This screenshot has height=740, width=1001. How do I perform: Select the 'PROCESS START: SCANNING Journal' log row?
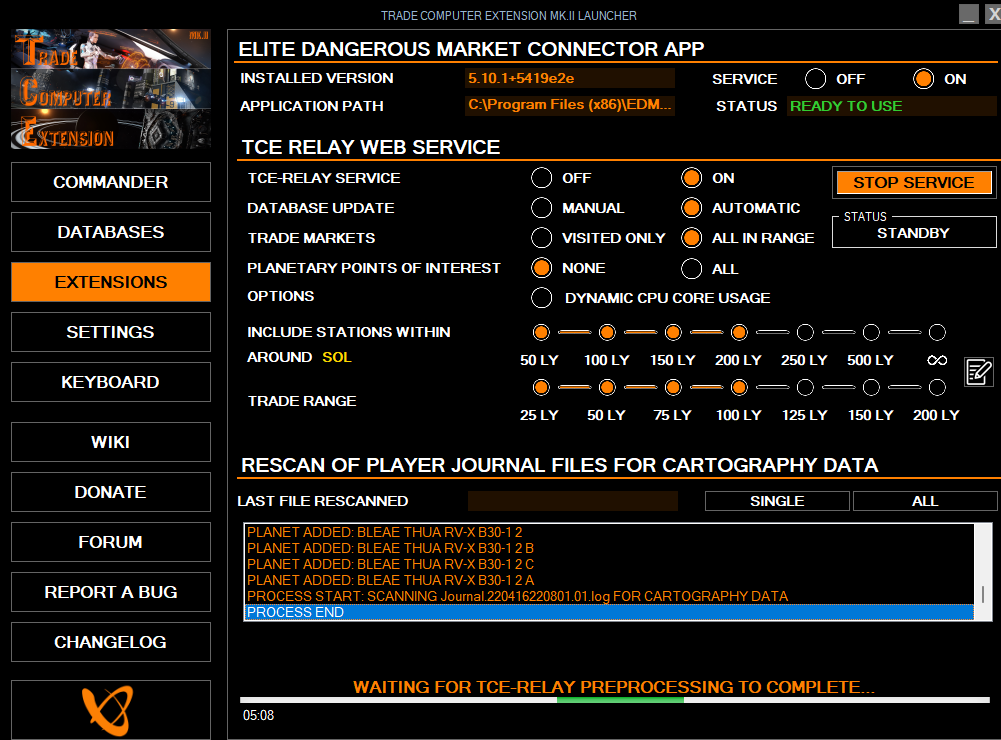[x=610, y=596]
